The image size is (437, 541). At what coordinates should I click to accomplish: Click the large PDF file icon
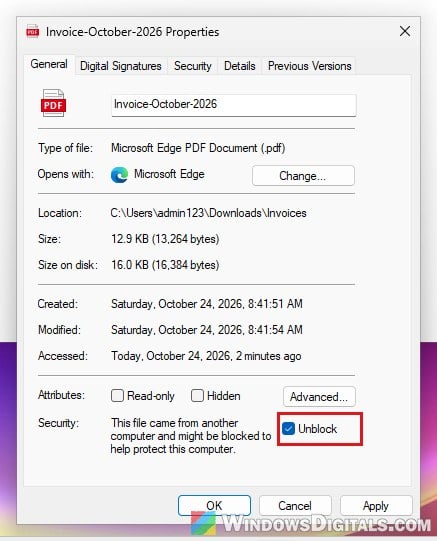point(53,103)
